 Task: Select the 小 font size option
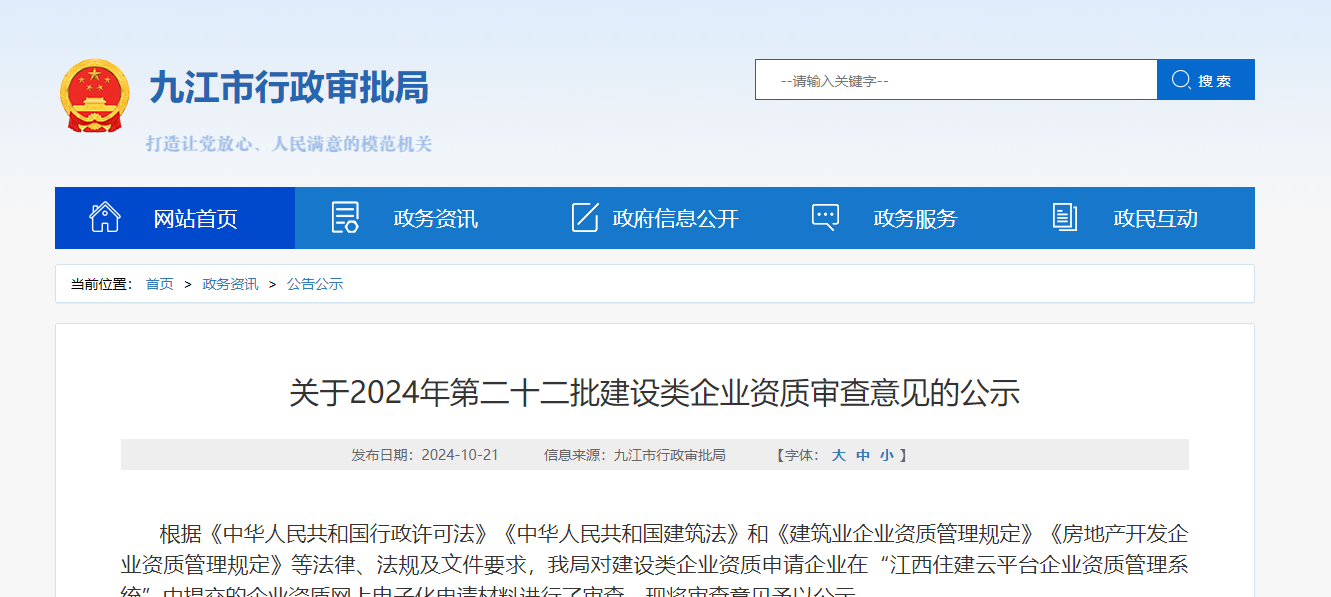tap(887, 454)
